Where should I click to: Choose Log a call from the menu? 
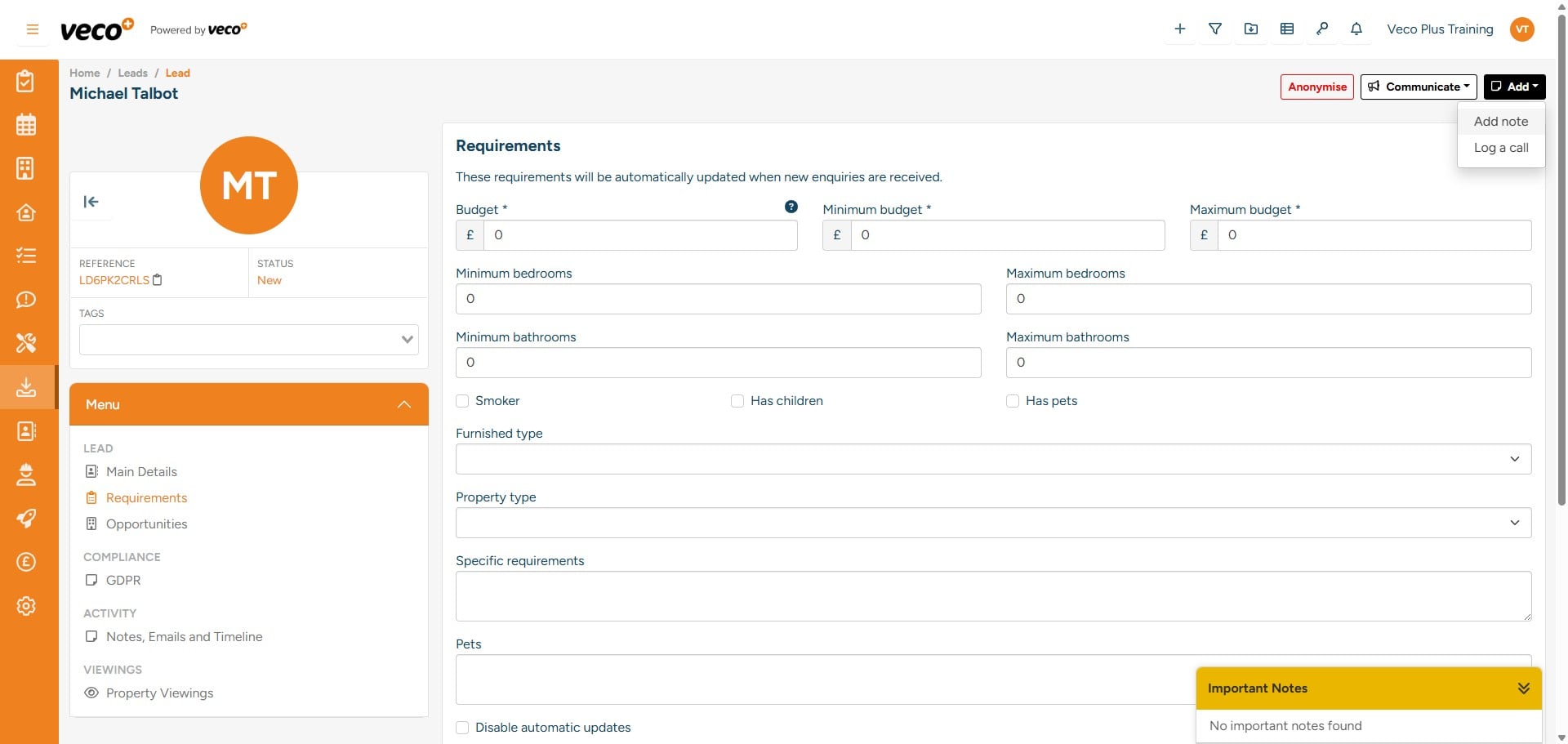[x=1501, y=148]
